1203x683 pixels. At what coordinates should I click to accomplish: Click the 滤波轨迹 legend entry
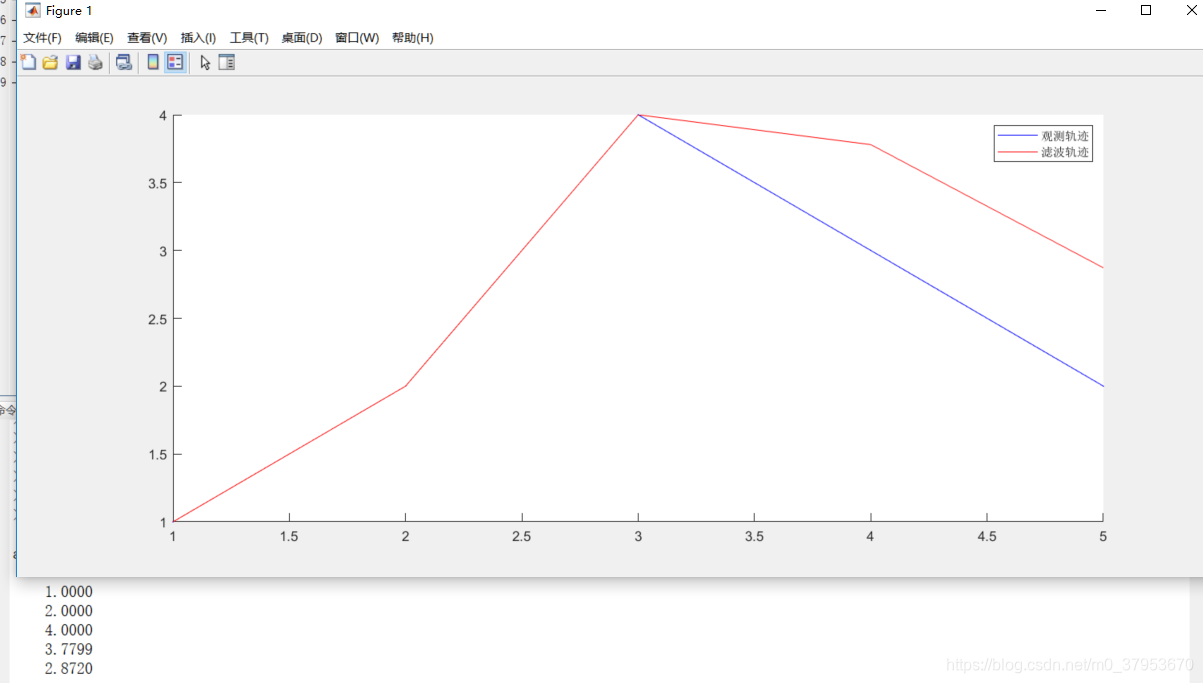point(1065,153)
